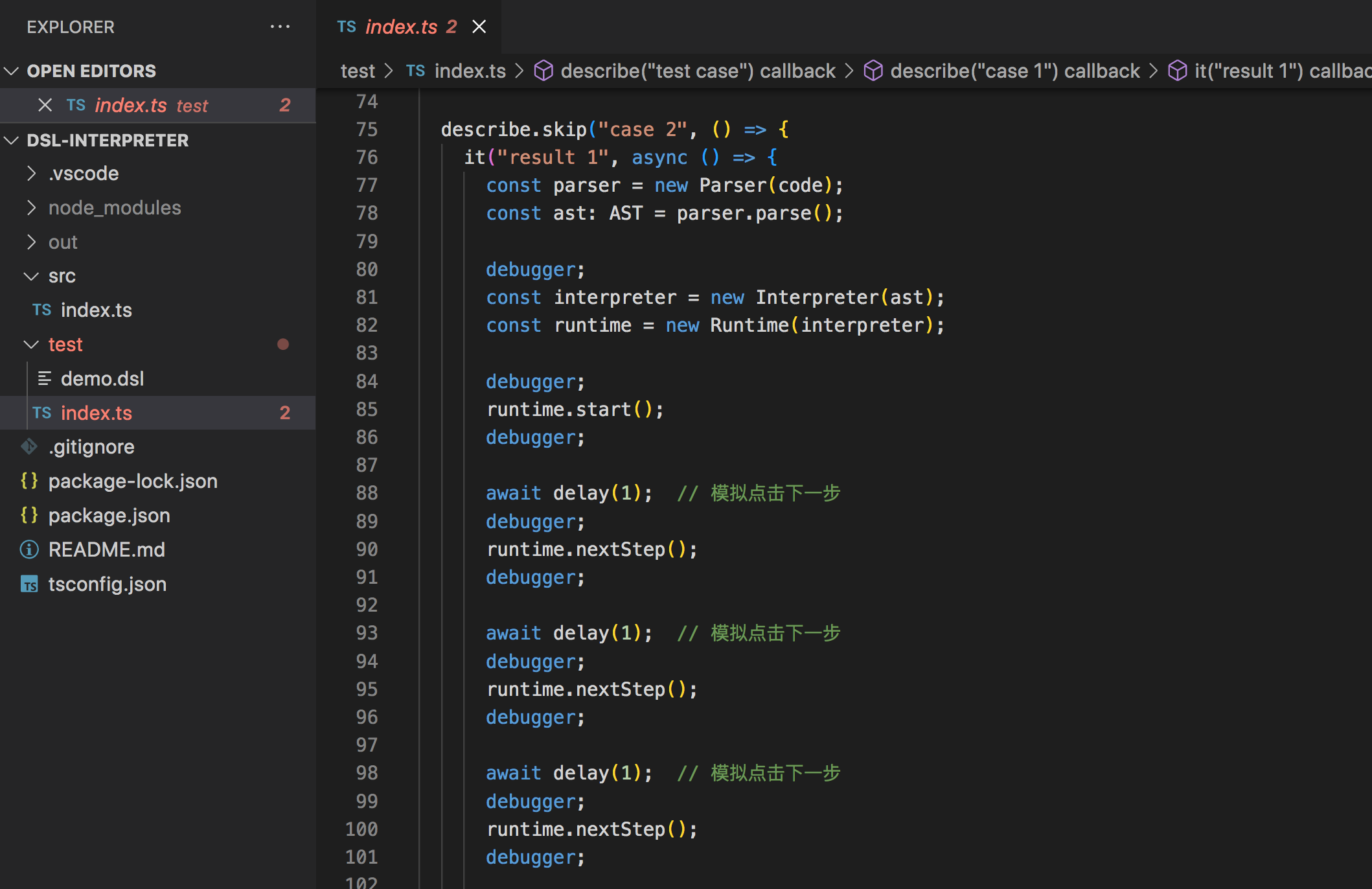
Task: Collapse the DSL-INTERPRETER project section
Action: tap(12, 140)
